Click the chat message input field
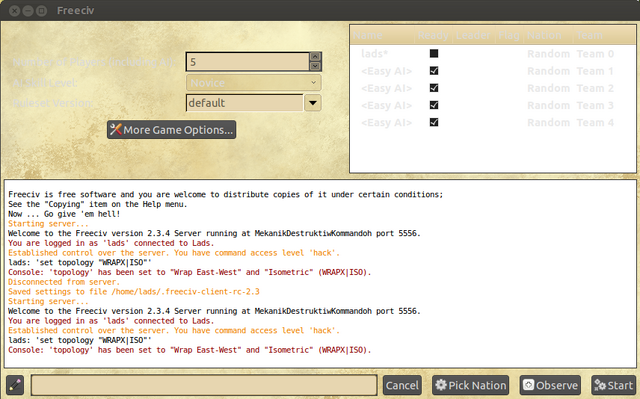 [x=204, y=385]
